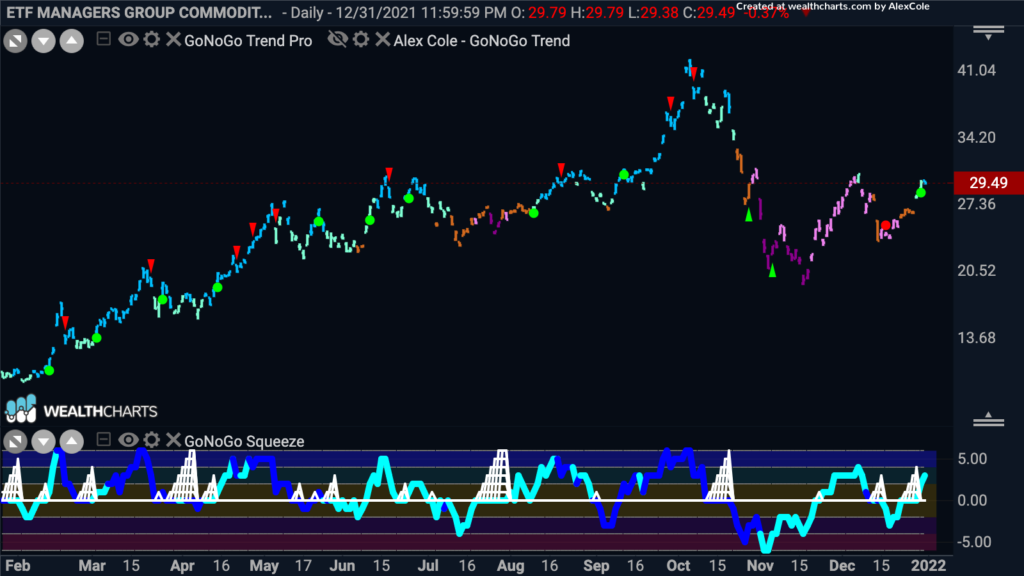The image size is (1024, 576).
Task: Click the Created at wealthcharts.com by AlexCole text
Action: pos(833,7)
